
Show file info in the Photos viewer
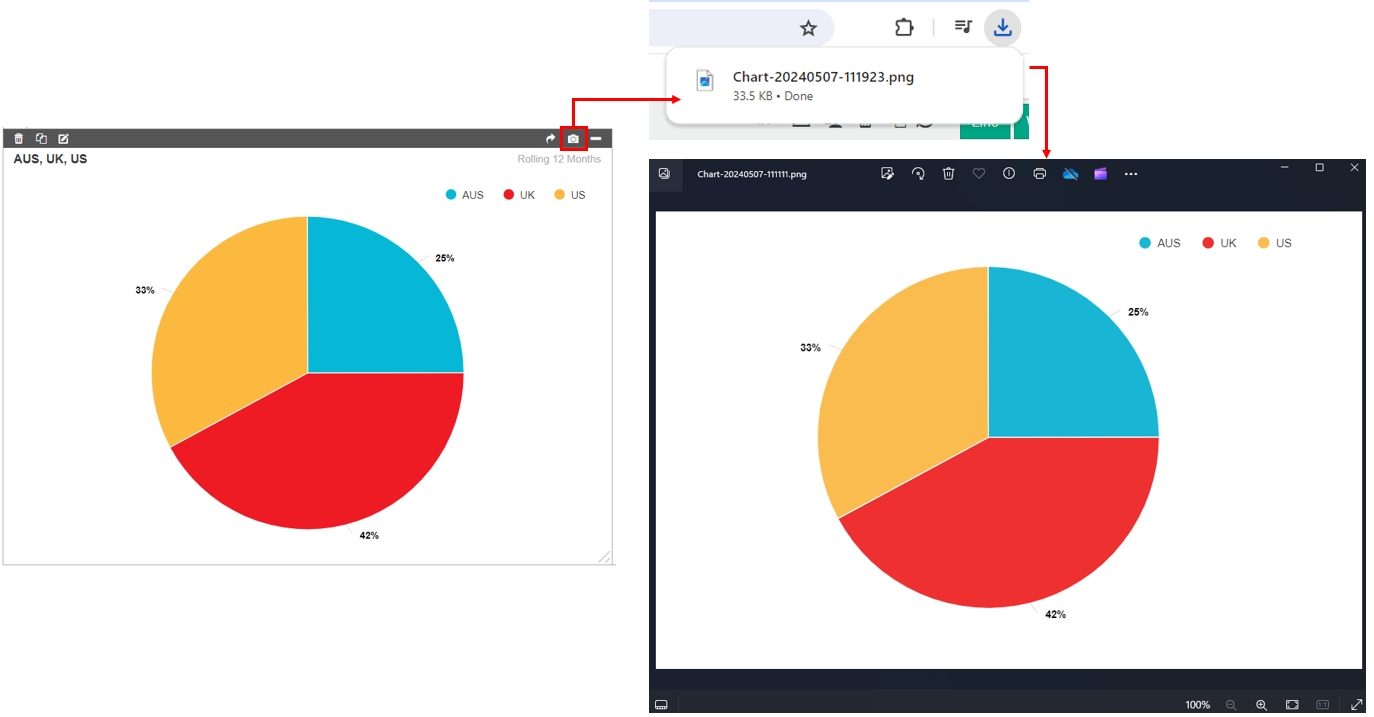1009,174
